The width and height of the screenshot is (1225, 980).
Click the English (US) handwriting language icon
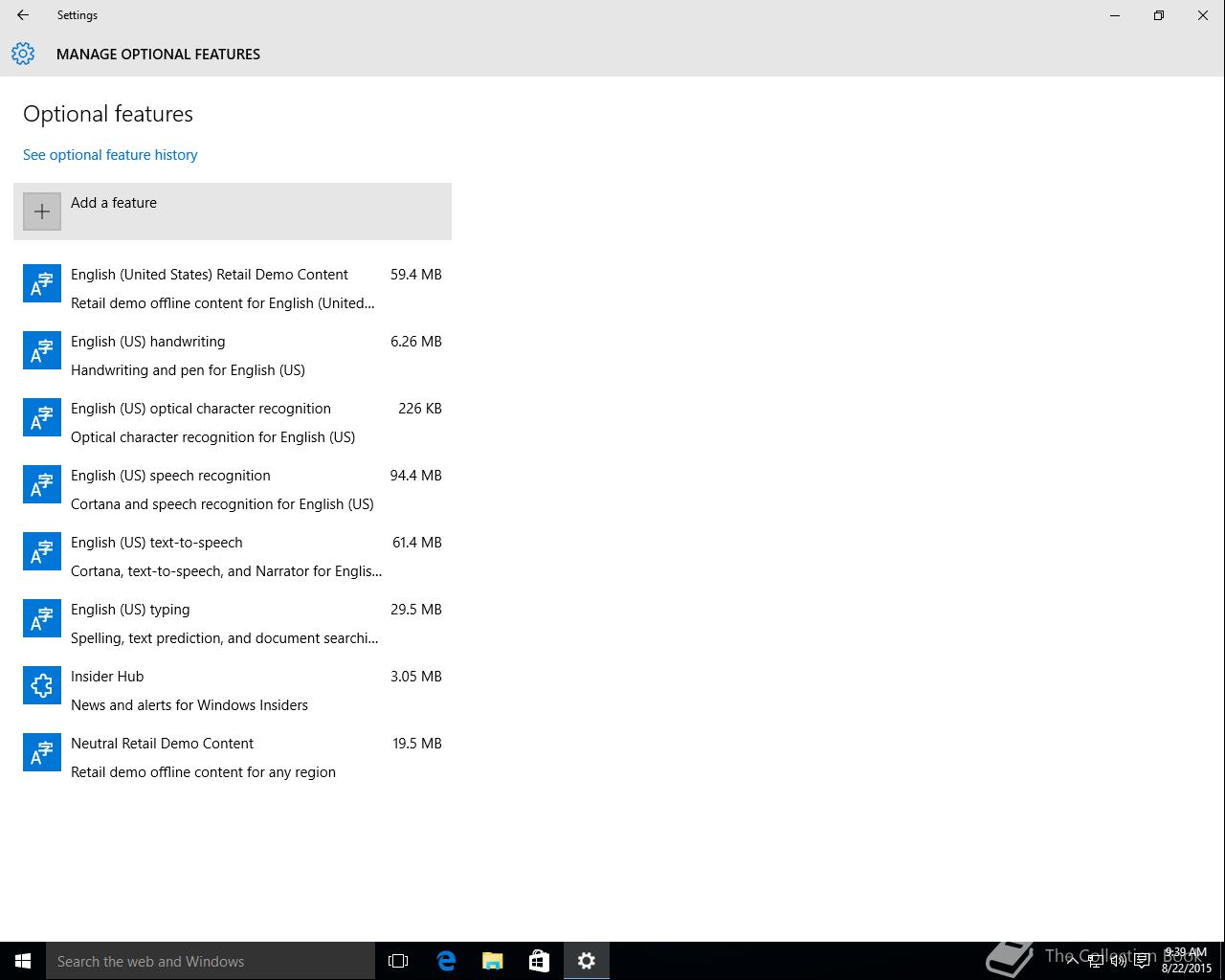[42, 350]
